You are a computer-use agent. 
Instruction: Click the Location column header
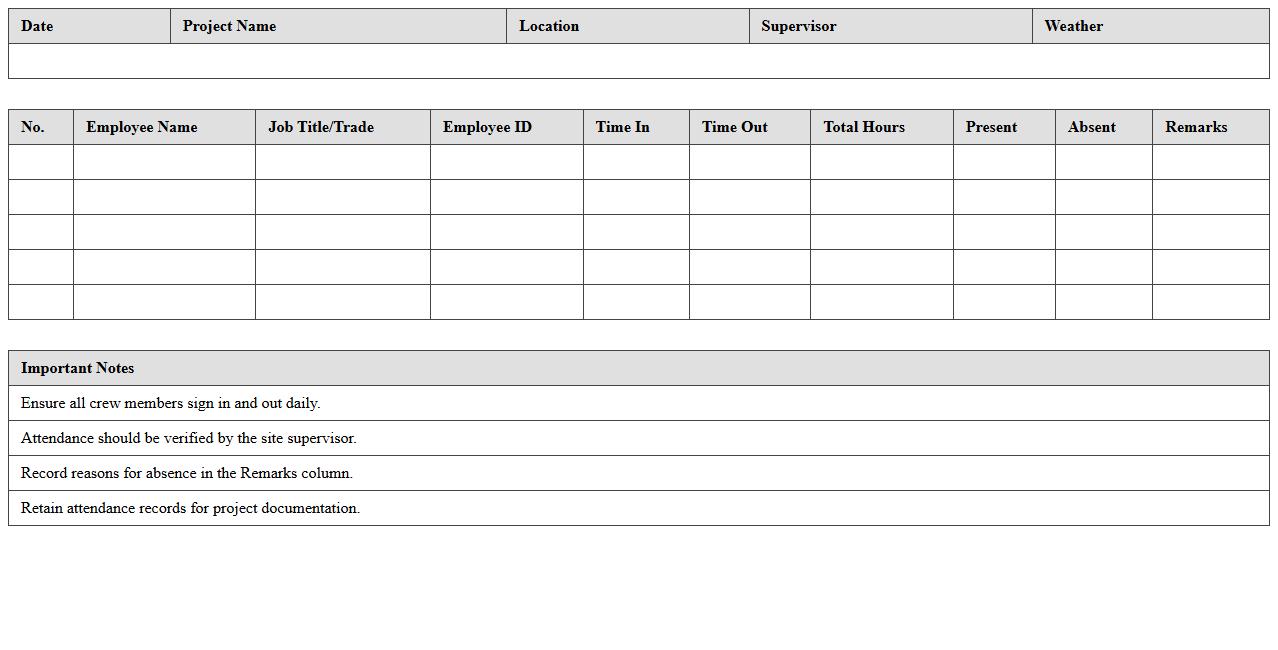(627, 26)
